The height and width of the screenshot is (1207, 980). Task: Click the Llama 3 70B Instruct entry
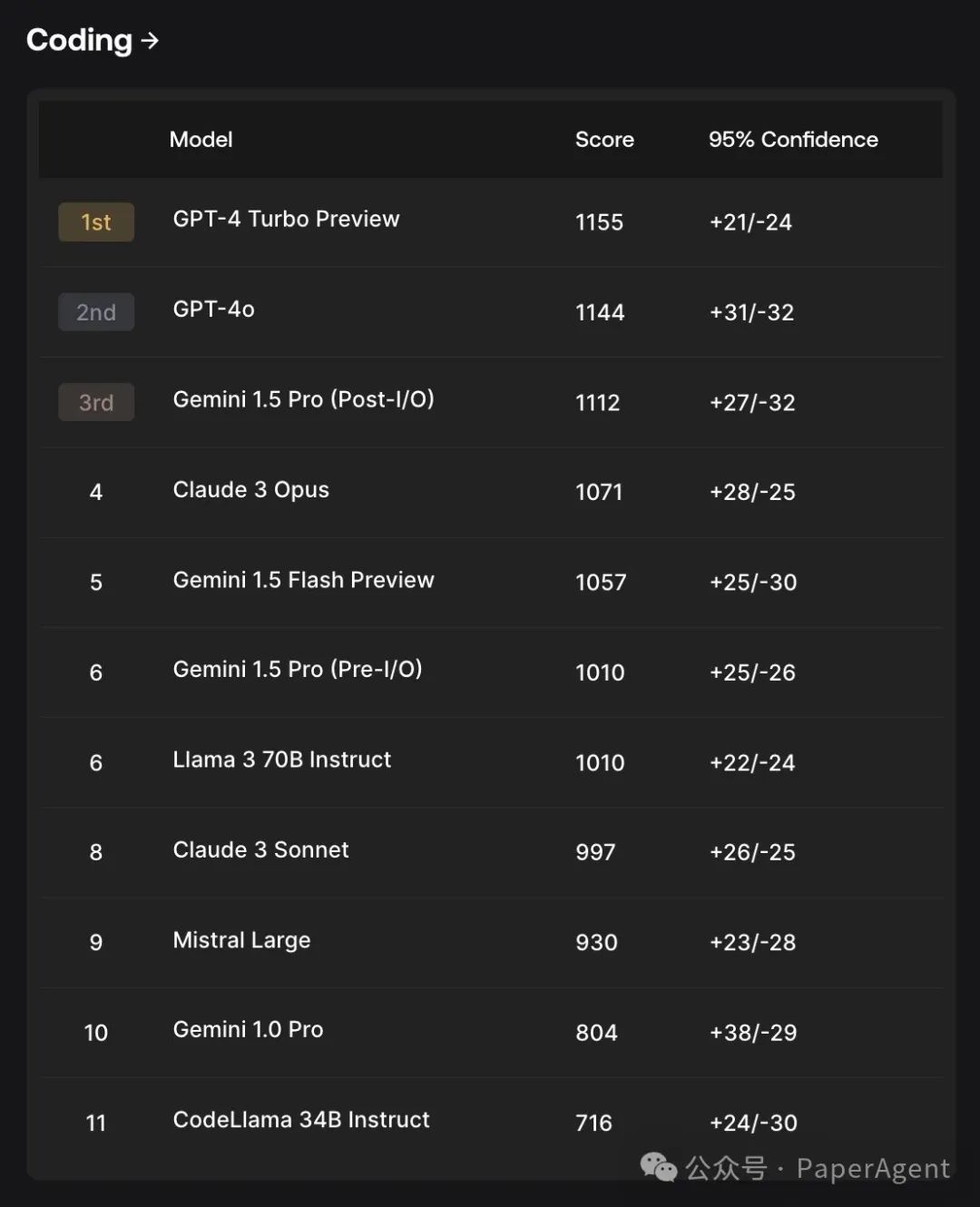(x=282, y=760)
